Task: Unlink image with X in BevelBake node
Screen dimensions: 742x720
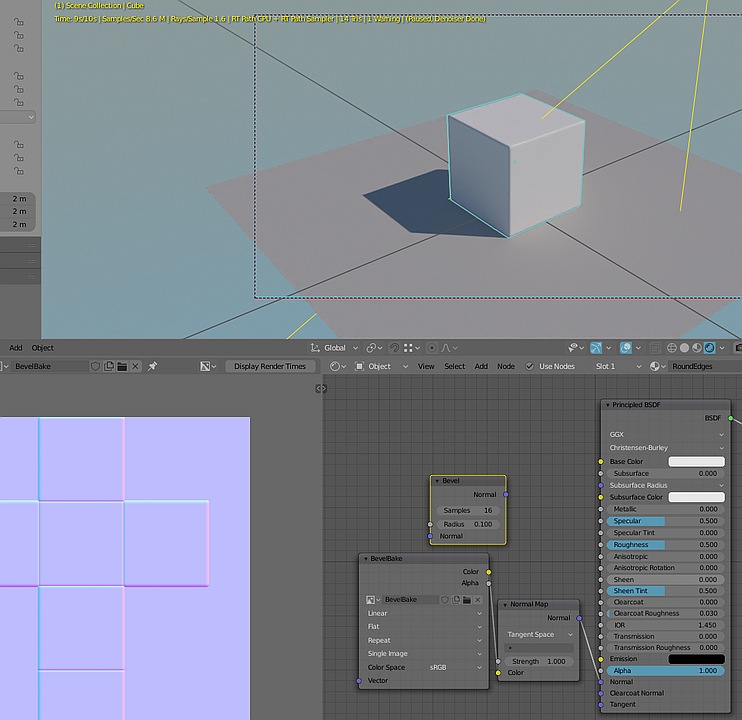Action: point(478,599)
